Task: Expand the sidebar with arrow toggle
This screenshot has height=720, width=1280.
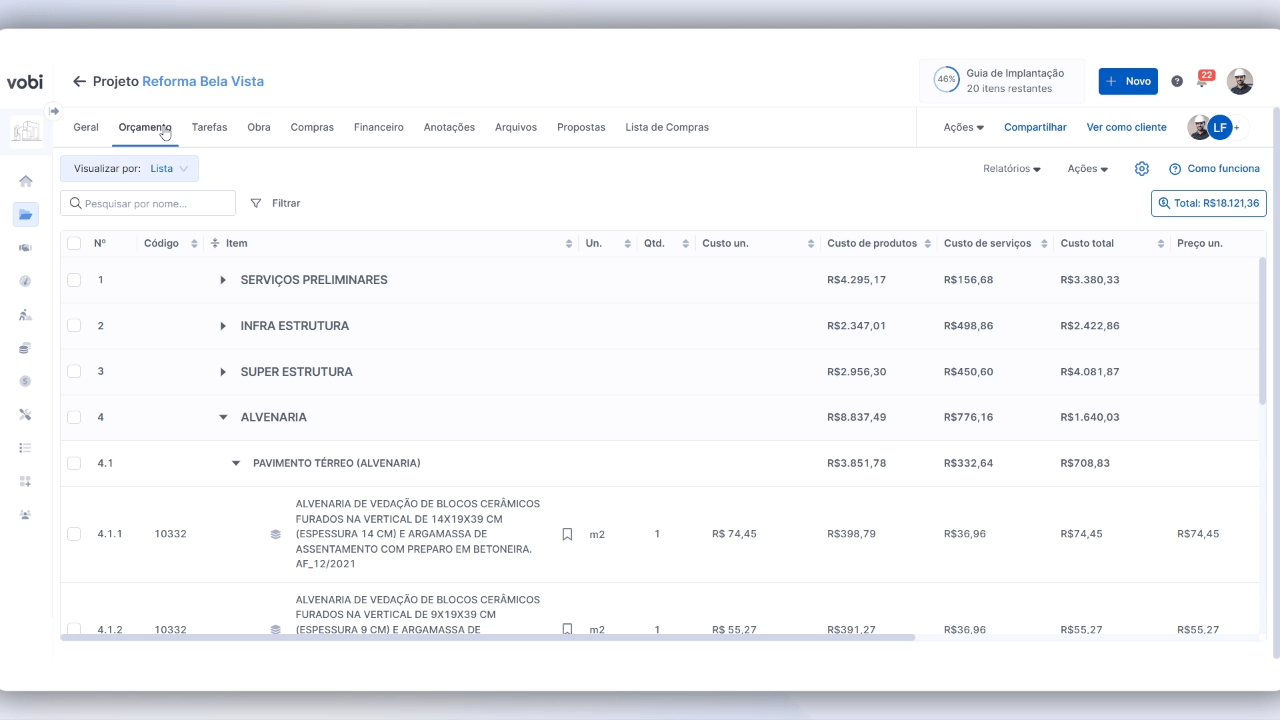Action: click(x=54, y=111)
